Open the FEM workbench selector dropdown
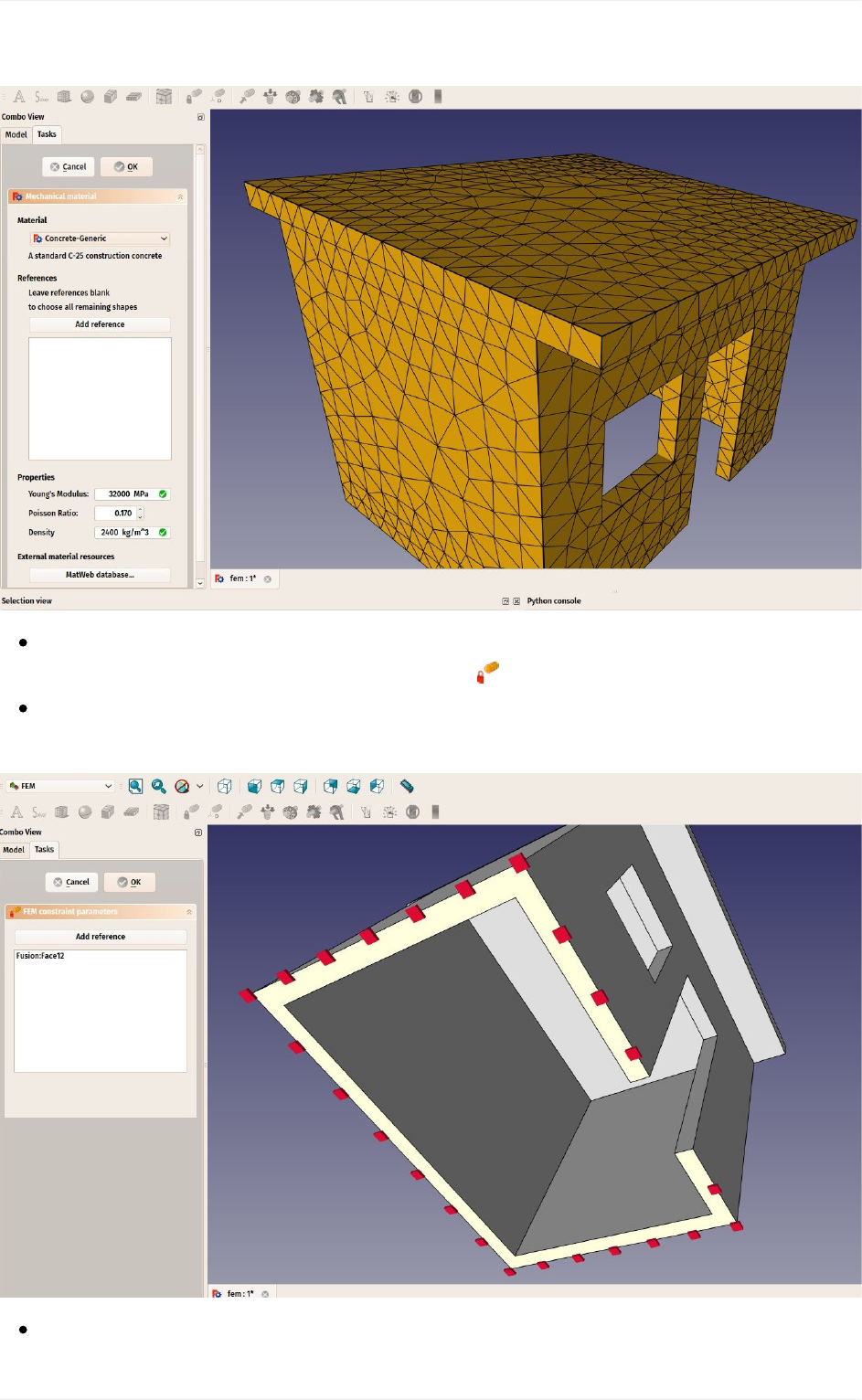The width and height of the screenshot is (862, 1400). [60, 786]
